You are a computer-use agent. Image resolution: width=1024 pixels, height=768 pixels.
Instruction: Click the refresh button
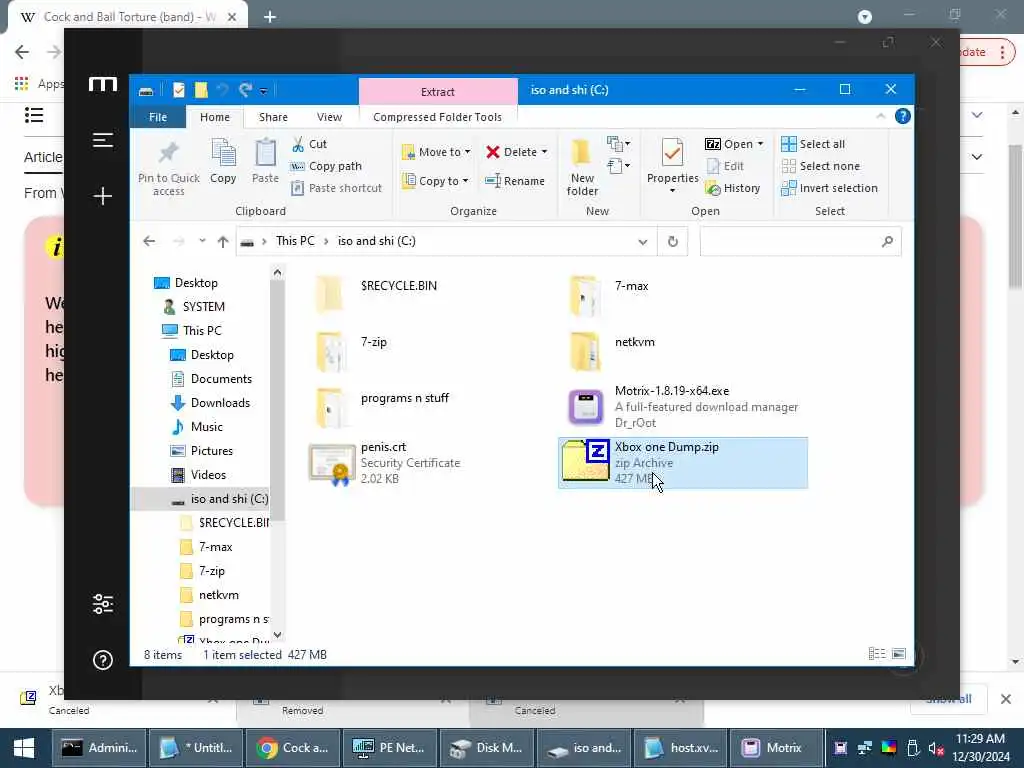coord(673,242)
